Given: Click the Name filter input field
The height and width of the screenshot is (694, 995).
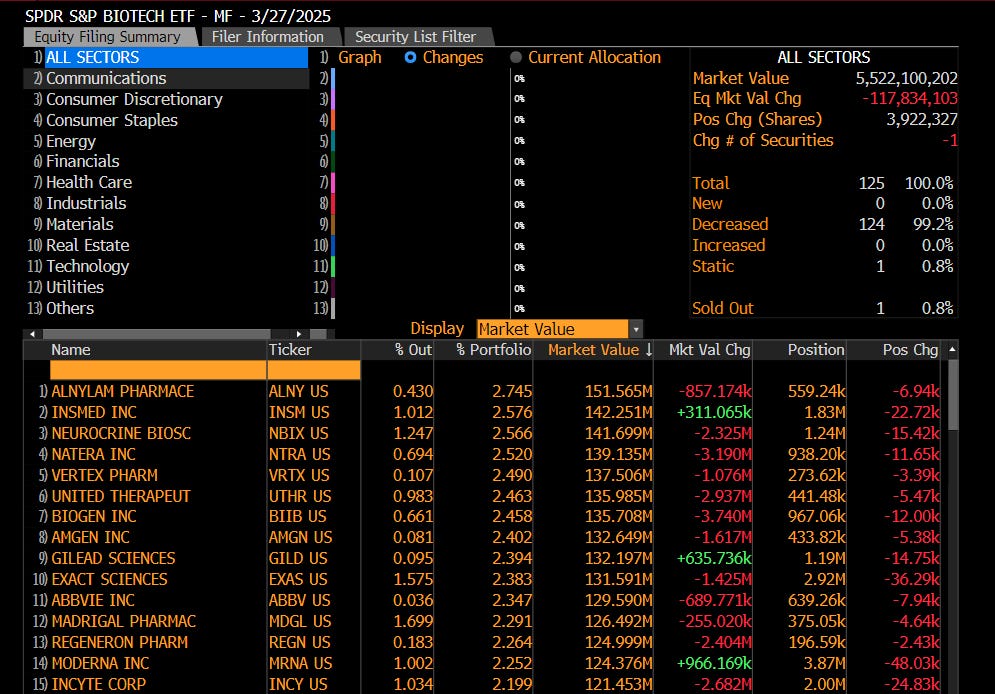Looking at the screenshot, I should tap(158, 370).
